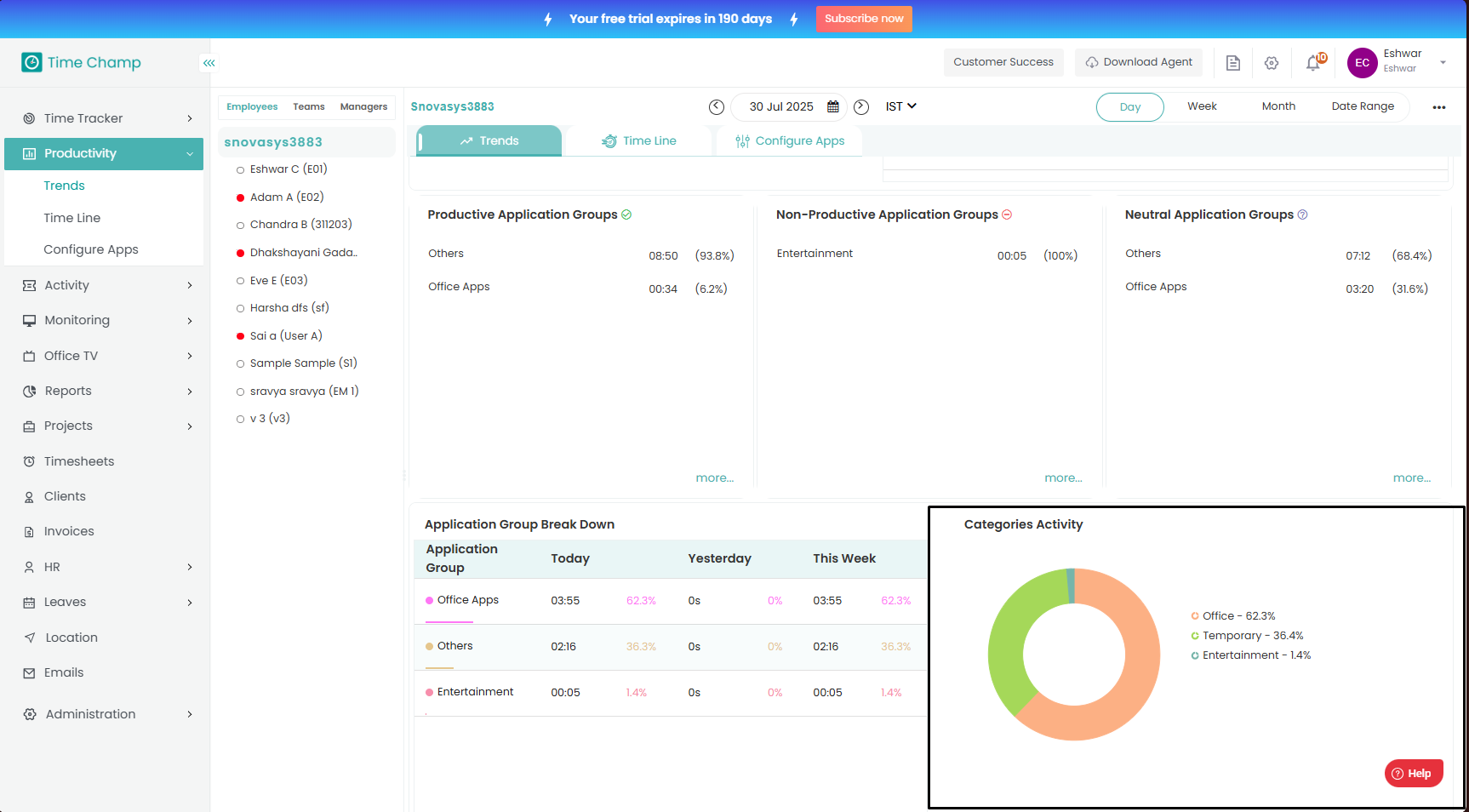Select employee Adam A (E02)
The image size is (1469, 812).
click(286, 197)
